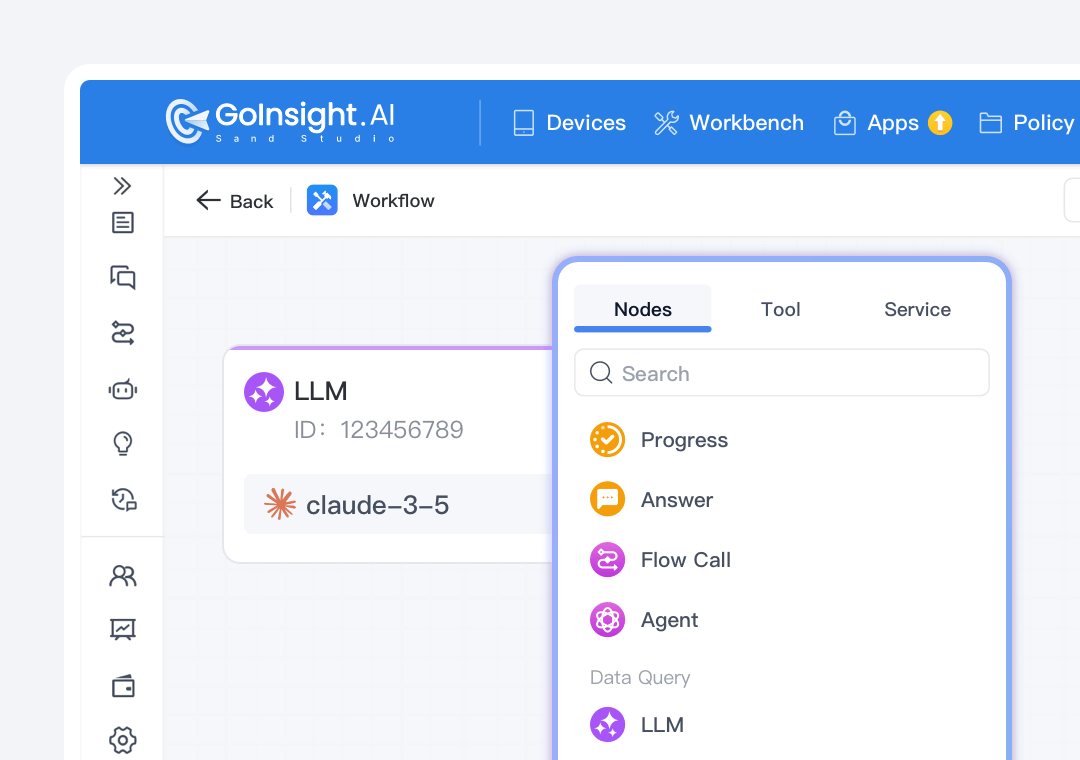
Task: Expand the left sidebar with double chevron
Action: (x=122, y=186)
